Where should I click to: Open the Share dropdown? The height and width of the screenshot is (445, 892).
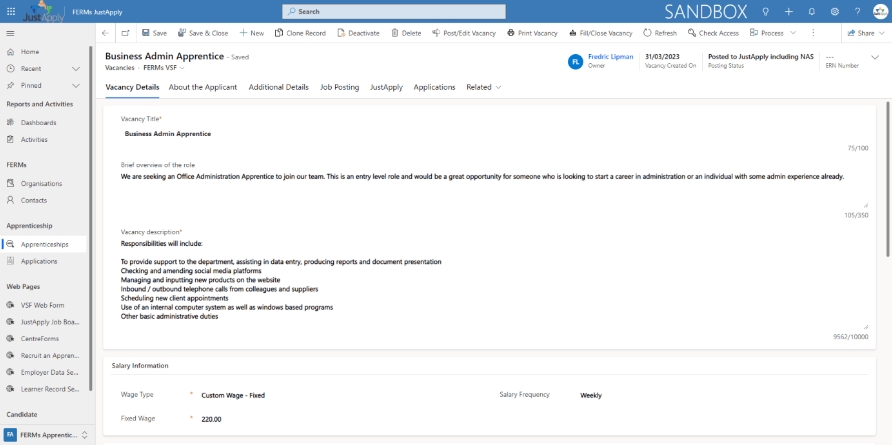point(865,33)
